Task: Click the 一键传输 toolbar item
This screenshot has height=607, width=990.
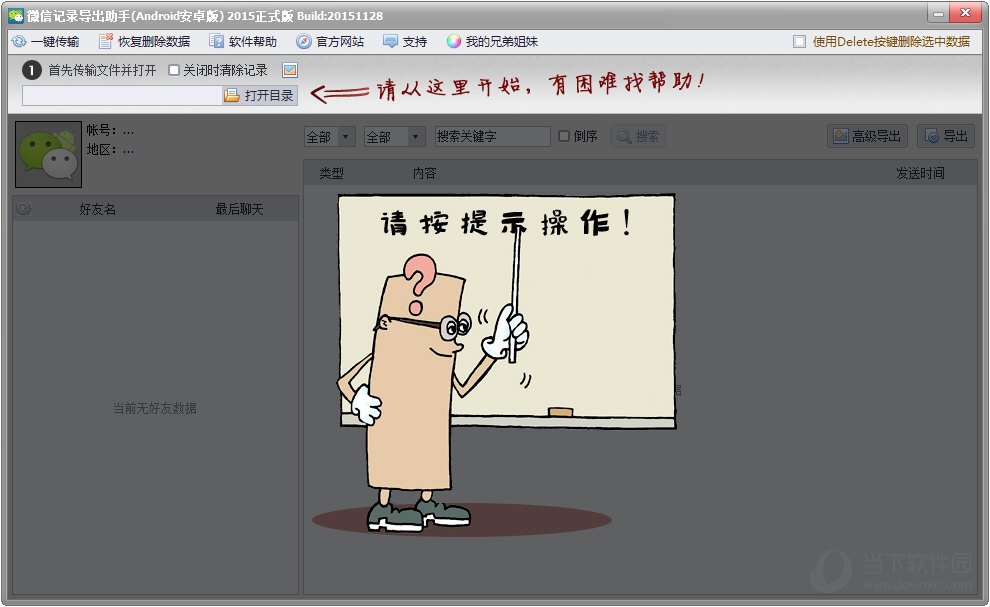Action: pos(45,42)
